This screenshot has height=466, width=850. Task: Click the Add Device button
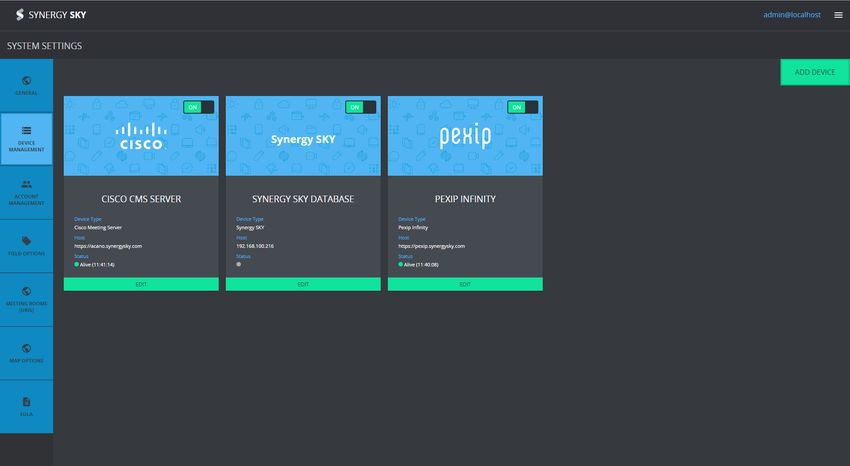pyautogui.click(x=815, y=72)
